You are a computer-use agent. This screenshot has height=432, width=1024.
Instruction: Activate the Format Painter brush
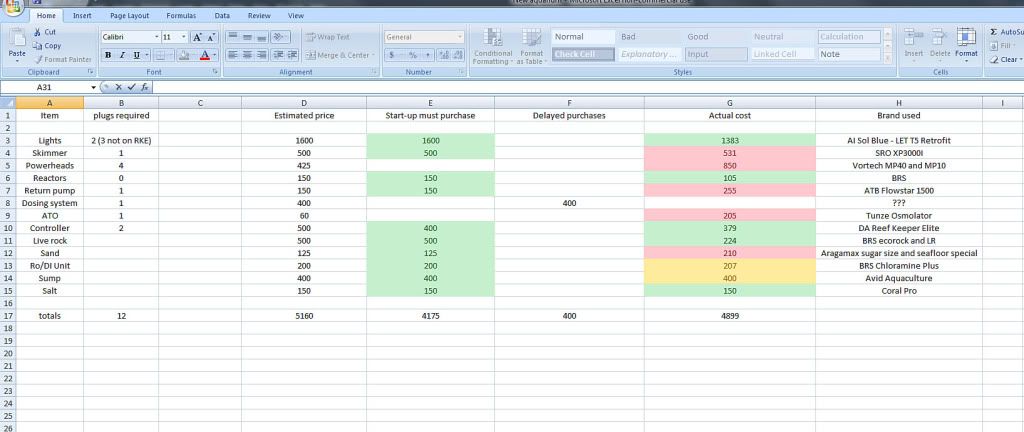(x=63, y=59)
